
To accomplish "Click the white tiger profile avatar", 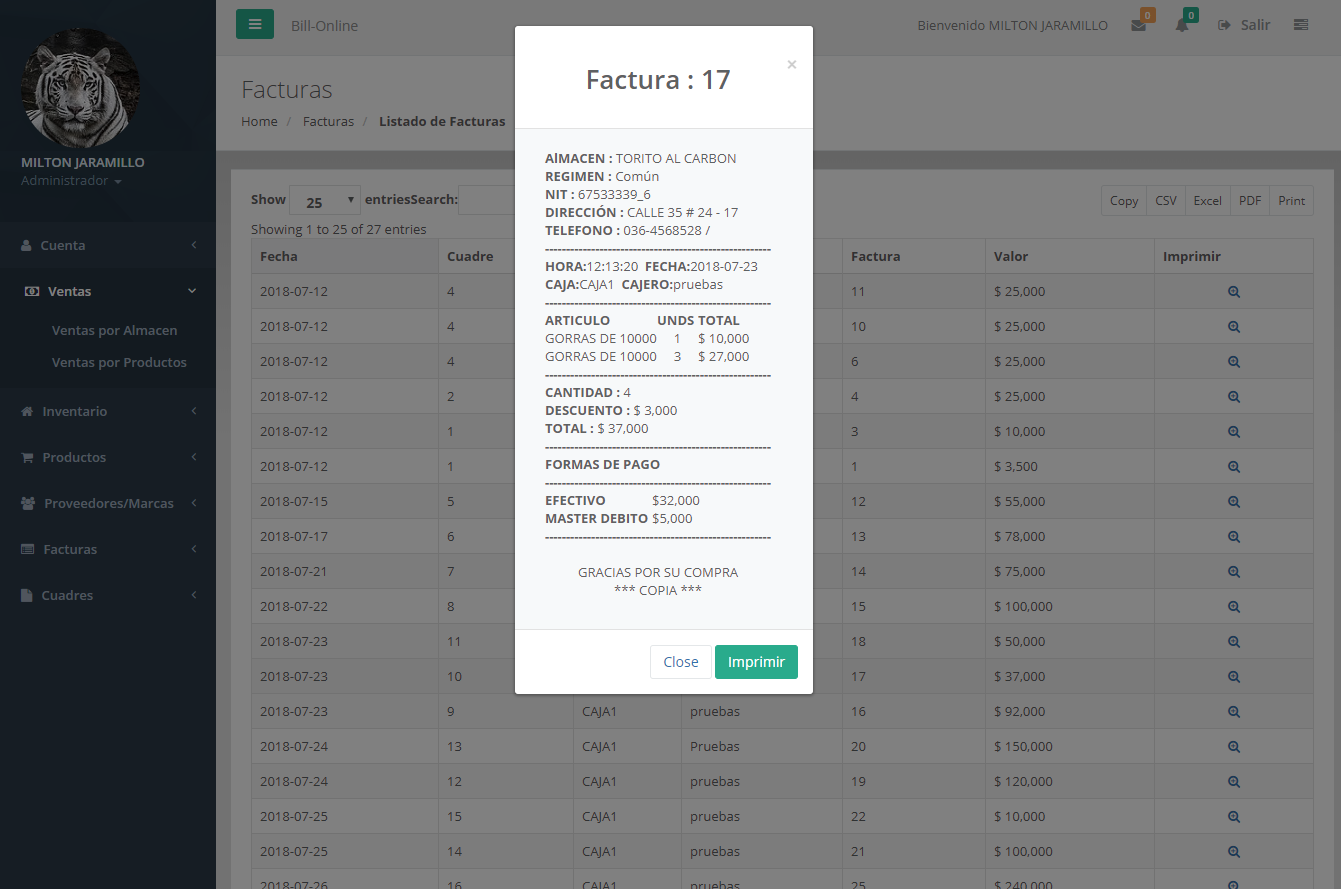I will [x=80, y=87].
